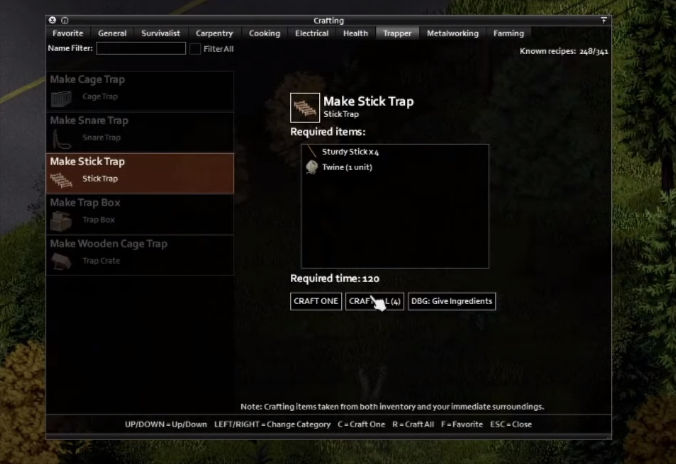This screenshot has height=464, width=676.
Task: Click the Sturdy Stick ingredient icon
Action: point(311,151)
